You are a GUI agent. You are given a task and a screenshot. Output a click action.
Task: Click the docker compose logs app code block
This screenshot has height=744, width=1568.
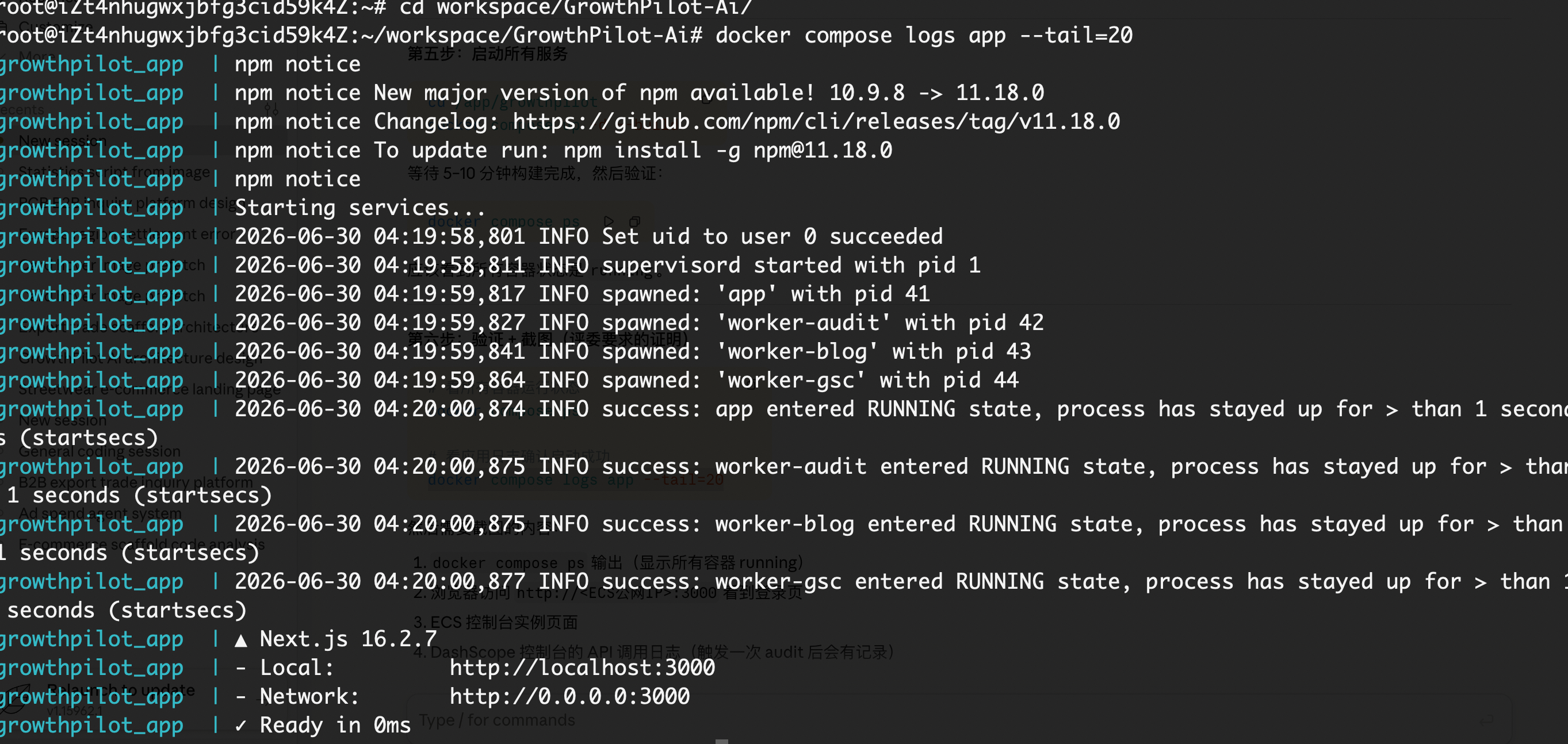click(576, 480)
